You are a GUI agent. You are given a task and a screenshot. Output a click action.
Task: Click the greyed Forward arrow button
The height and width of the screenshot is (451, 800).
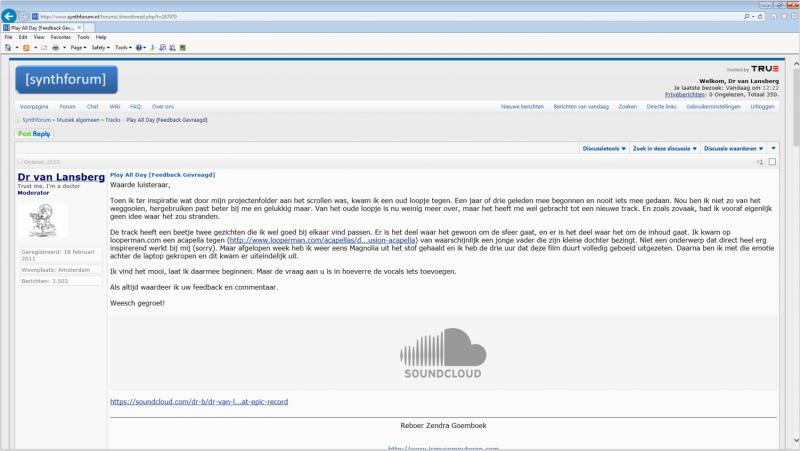[x=23, y=16]
